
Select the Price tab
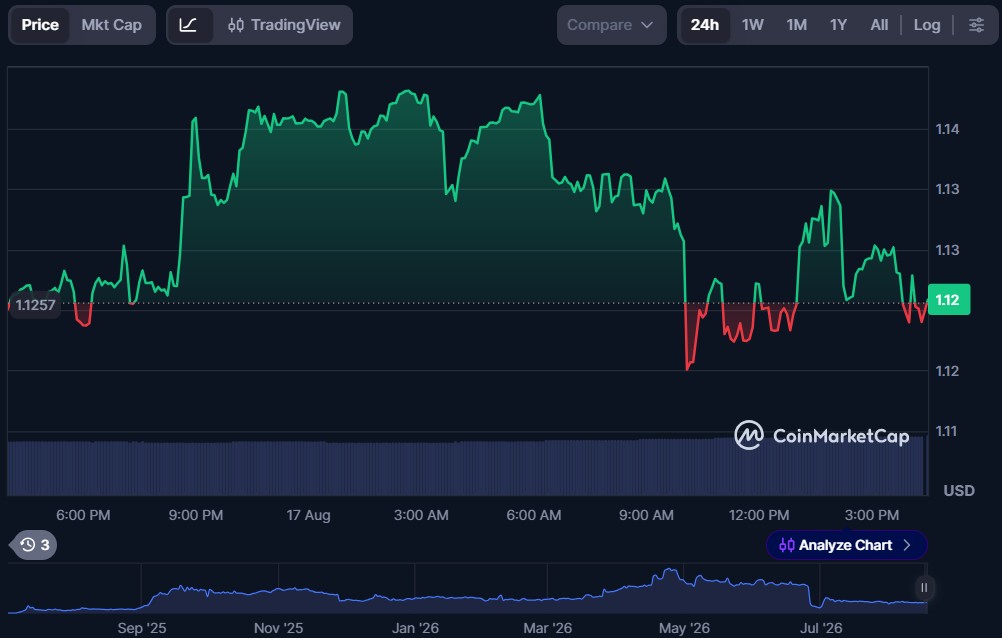click(x=40, y=25)
